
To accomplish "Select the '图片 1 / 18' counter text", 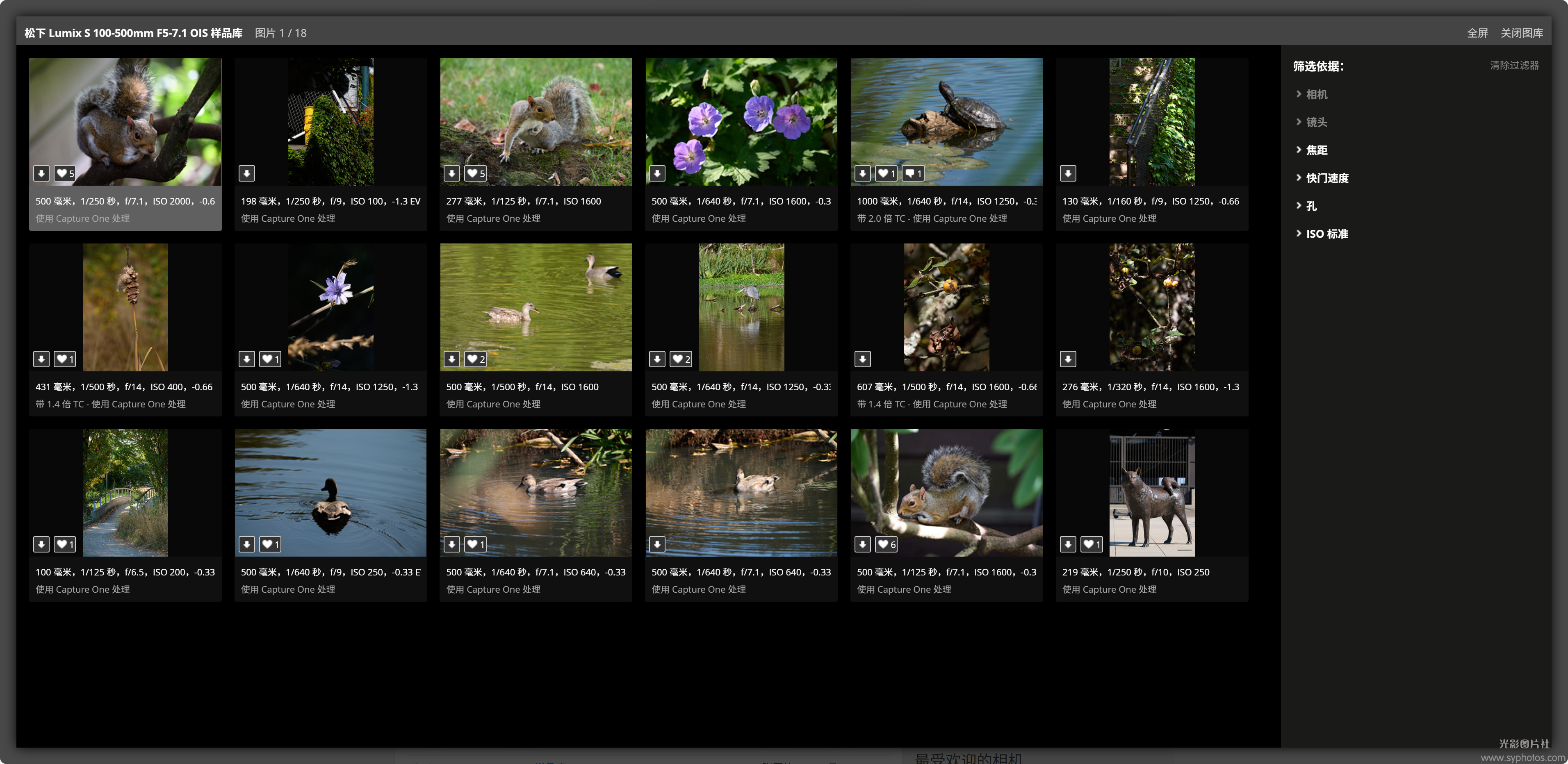I will pyautogui.click(x=280, y=33).
